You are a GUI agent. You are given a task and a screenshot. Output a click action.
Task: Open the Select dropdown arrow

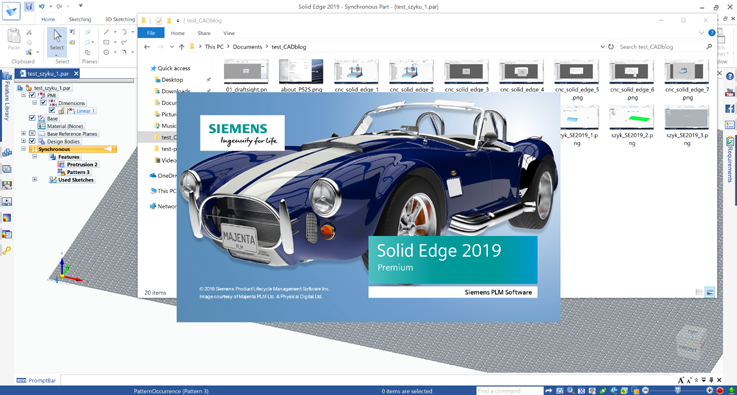57,54
